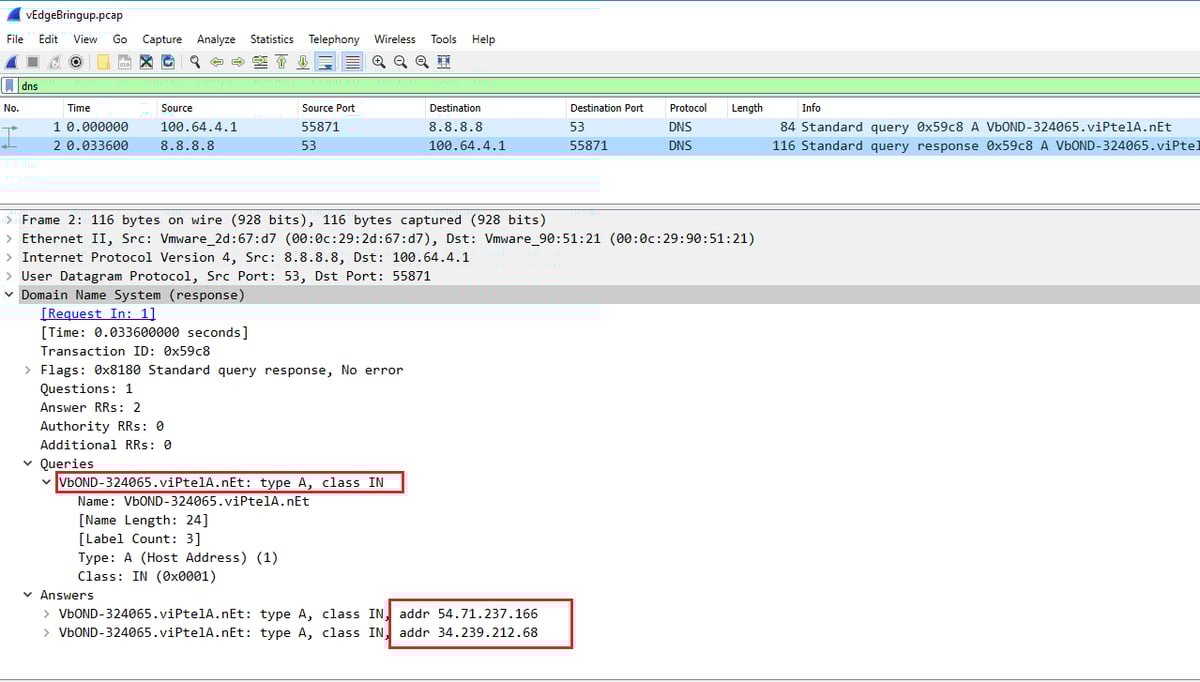Collapse the Domain Name System response section
Image resolution: width=1200 pixels, height=682 pixels.
[x=10, y=294]
